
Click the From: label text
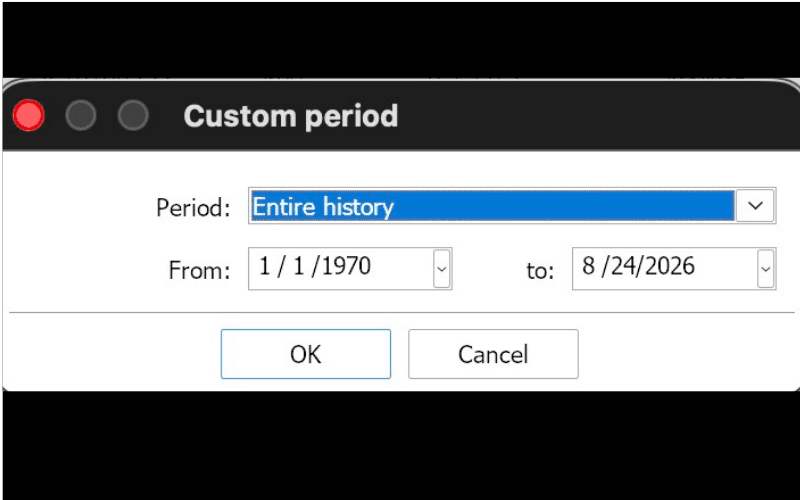(x=199, y=270)
